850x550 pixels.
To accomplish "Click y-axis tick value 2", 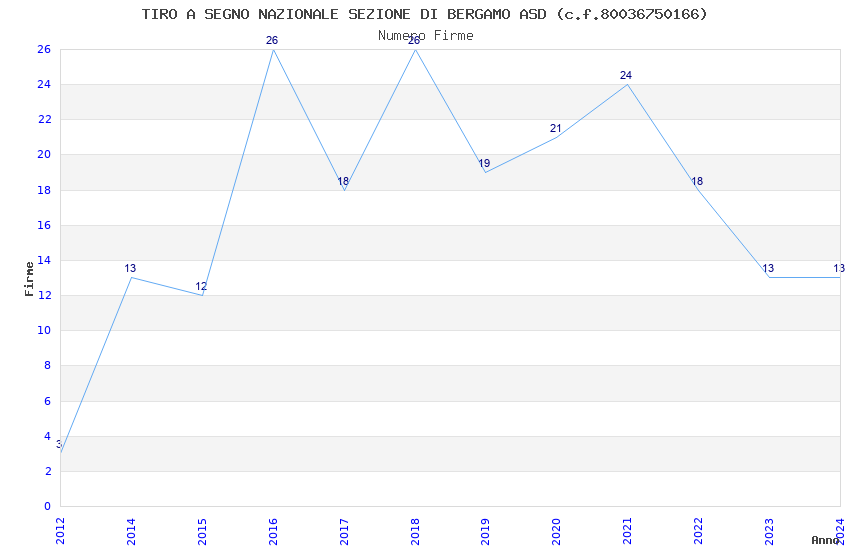I will pyautogui.click(x=47, y=471).
